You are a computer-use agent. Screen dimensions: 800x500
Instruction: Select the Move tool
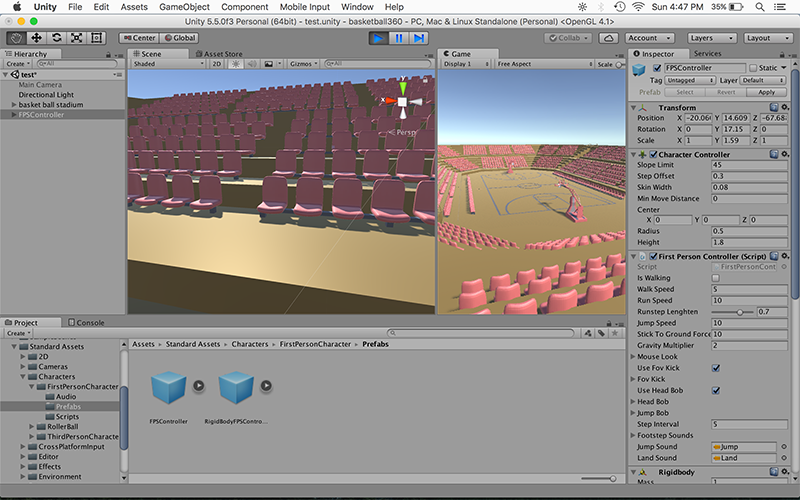36,38
